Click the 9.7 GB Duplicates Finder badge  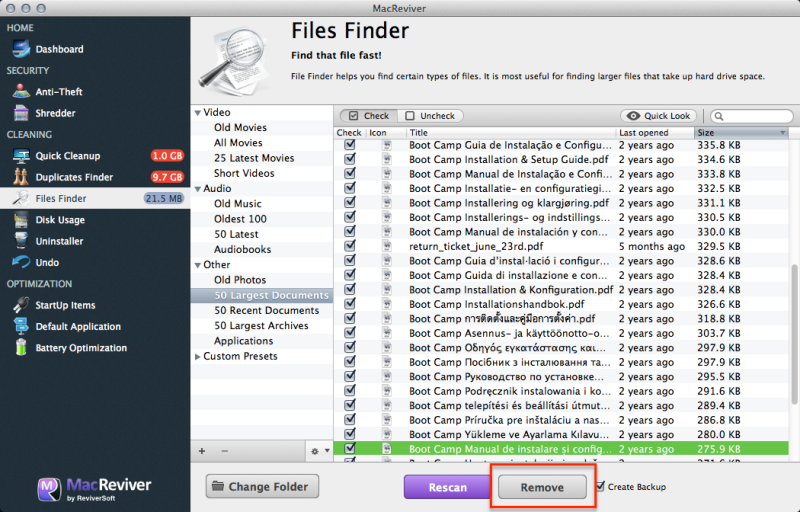pos(167,177)
